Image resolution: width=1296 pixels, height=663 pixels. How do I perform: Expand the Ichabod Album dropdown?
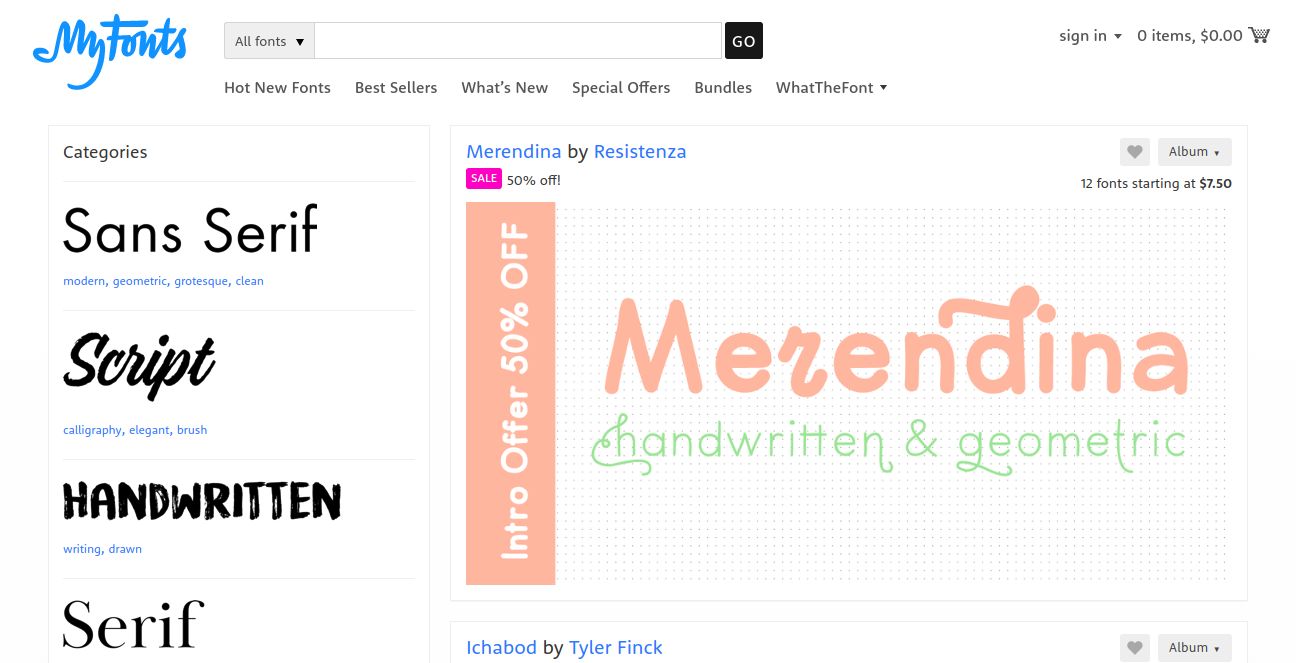coord(1194,648)
